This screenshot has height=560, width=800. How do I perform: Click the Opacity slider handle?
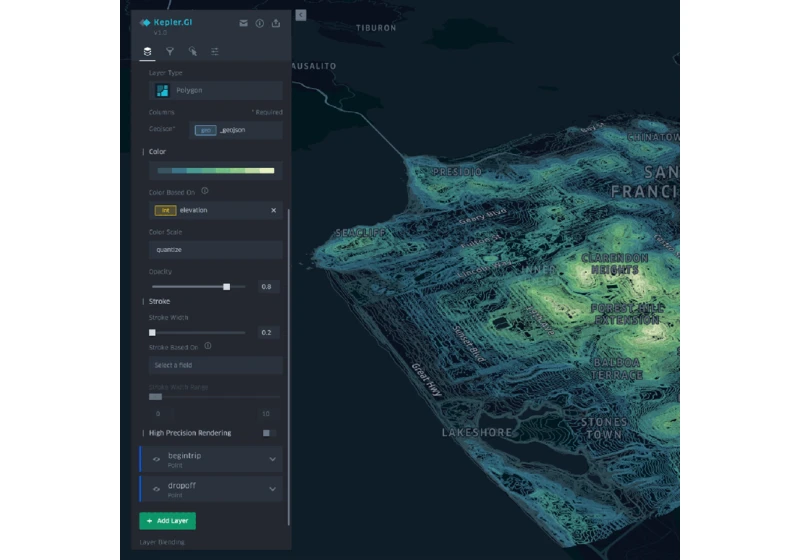(x=227, y=287)
